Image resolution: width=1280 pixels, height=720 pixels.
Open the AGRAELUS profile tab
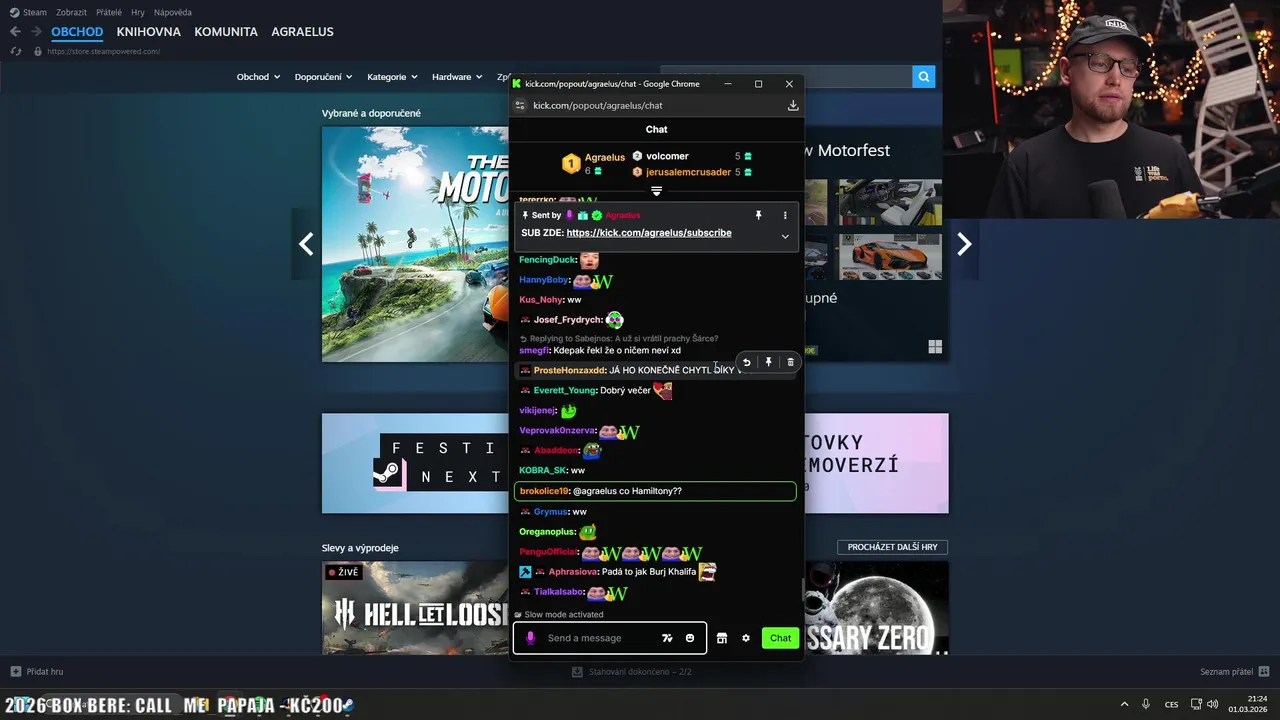click(x=303, y=32)
